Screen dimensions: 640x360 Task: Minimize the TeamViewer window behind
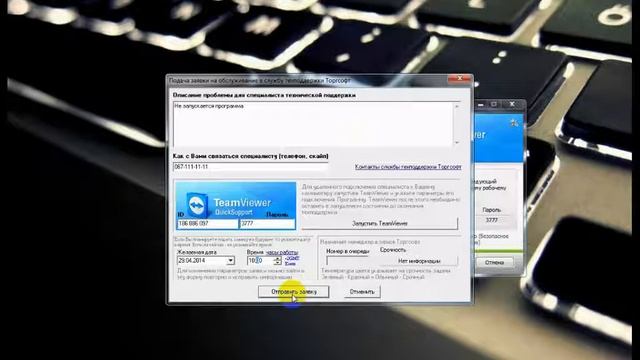(481, 104)
